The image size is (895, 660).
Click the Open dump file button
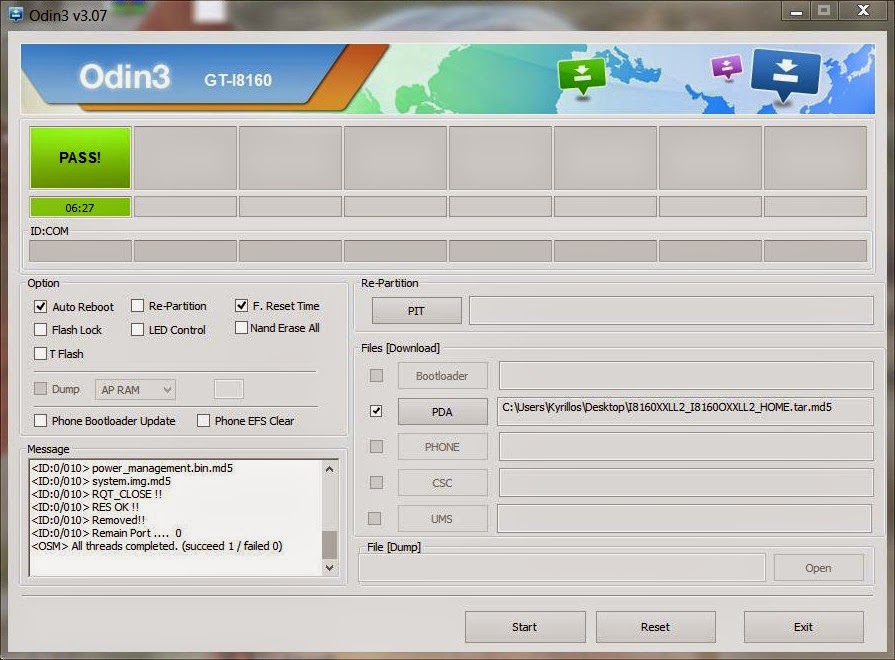click(818, 568)
